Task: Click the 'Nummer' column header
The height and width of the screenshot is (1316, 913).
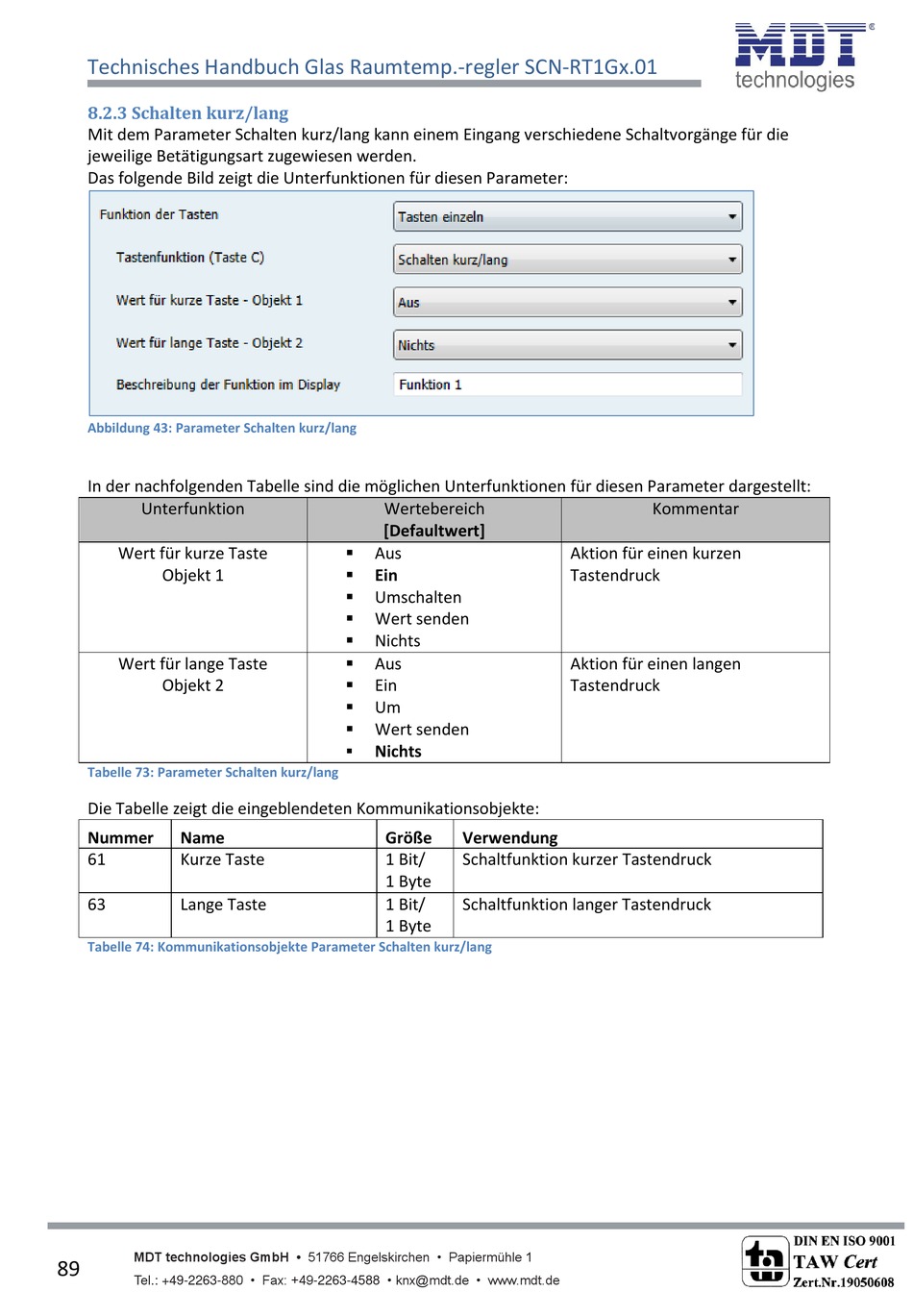Action: 120,838
